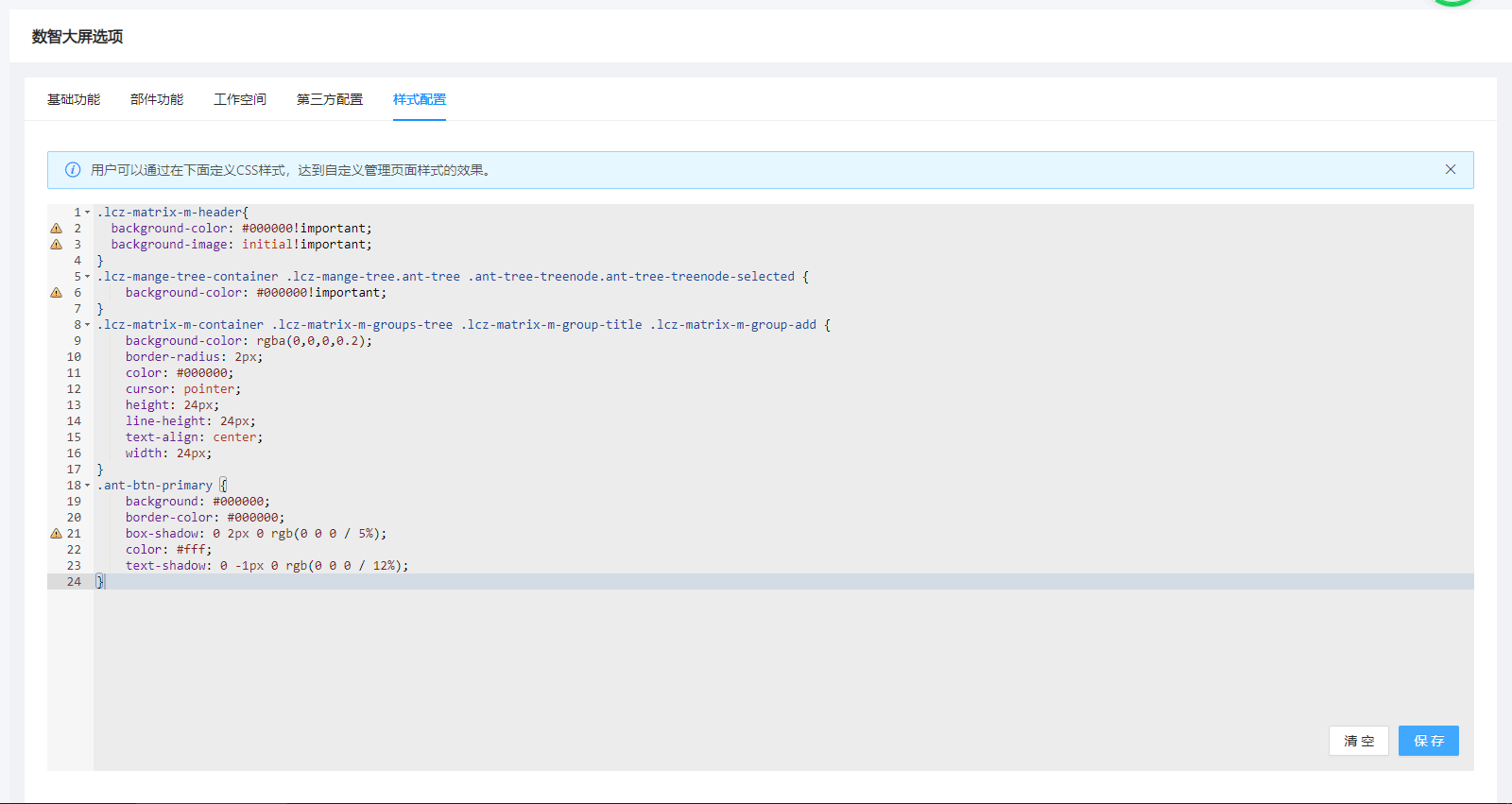This screenshot has height=804, width=1512.
Task: Close the CSS style info banner
Action: click(1450, 170)
